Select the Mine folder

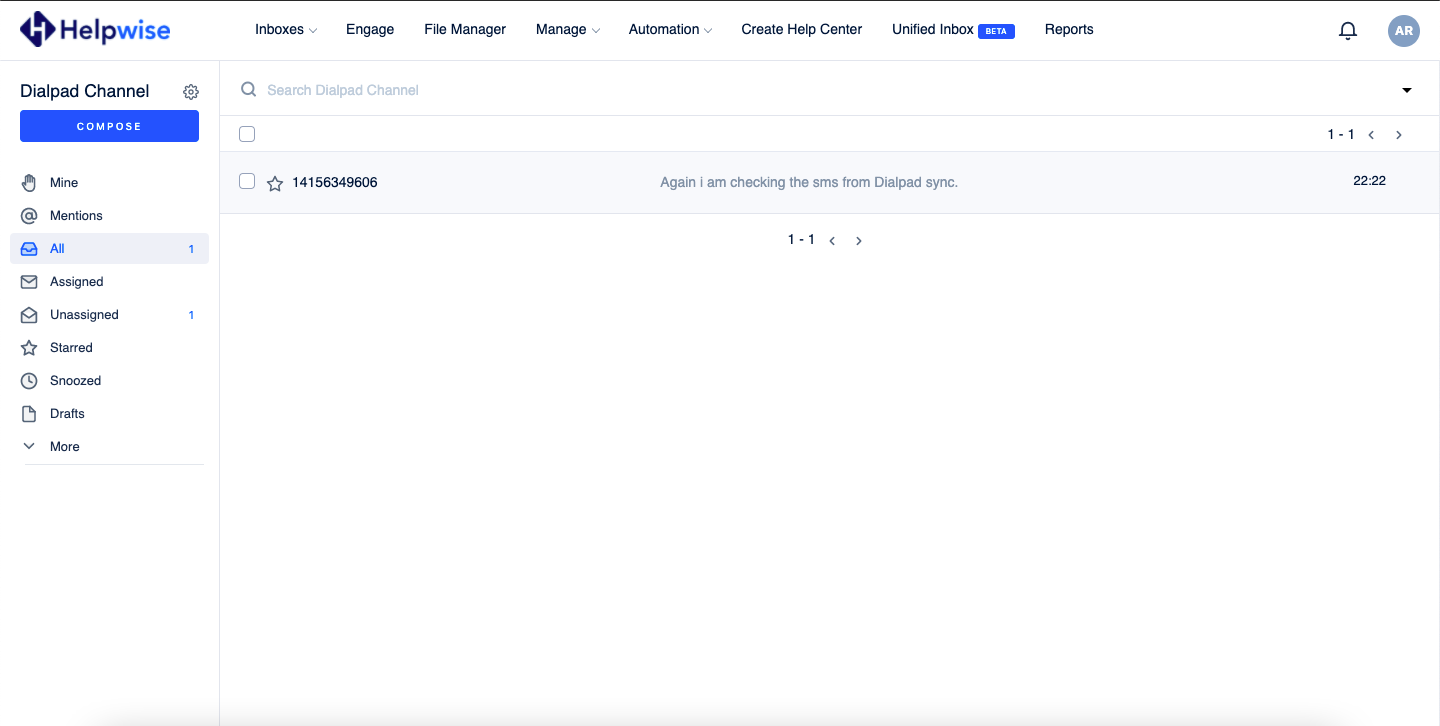(x=109, y=183)
